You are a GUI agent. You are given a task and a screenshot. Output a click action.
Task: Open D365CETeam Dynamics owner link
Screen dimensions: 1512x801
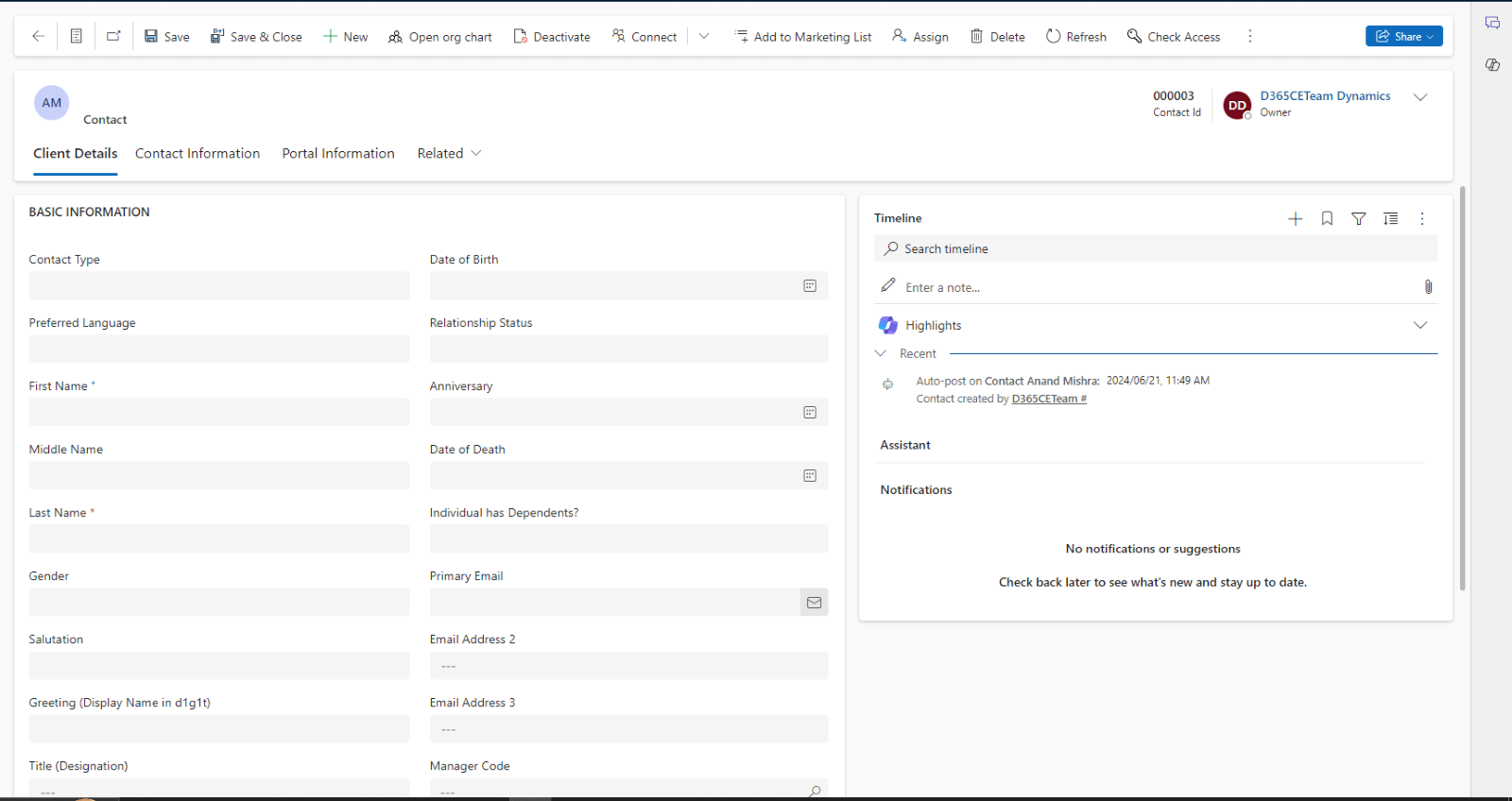point(1325,95)
